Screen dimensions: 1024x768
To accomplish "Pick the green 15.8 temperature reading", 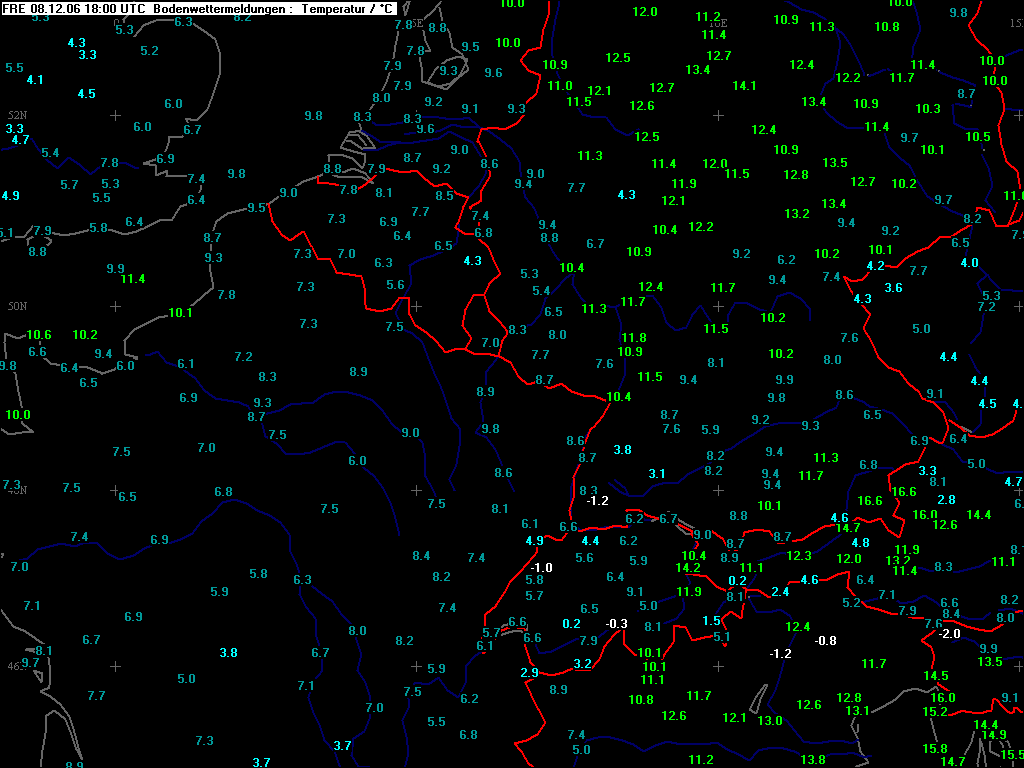I will 935,748.
